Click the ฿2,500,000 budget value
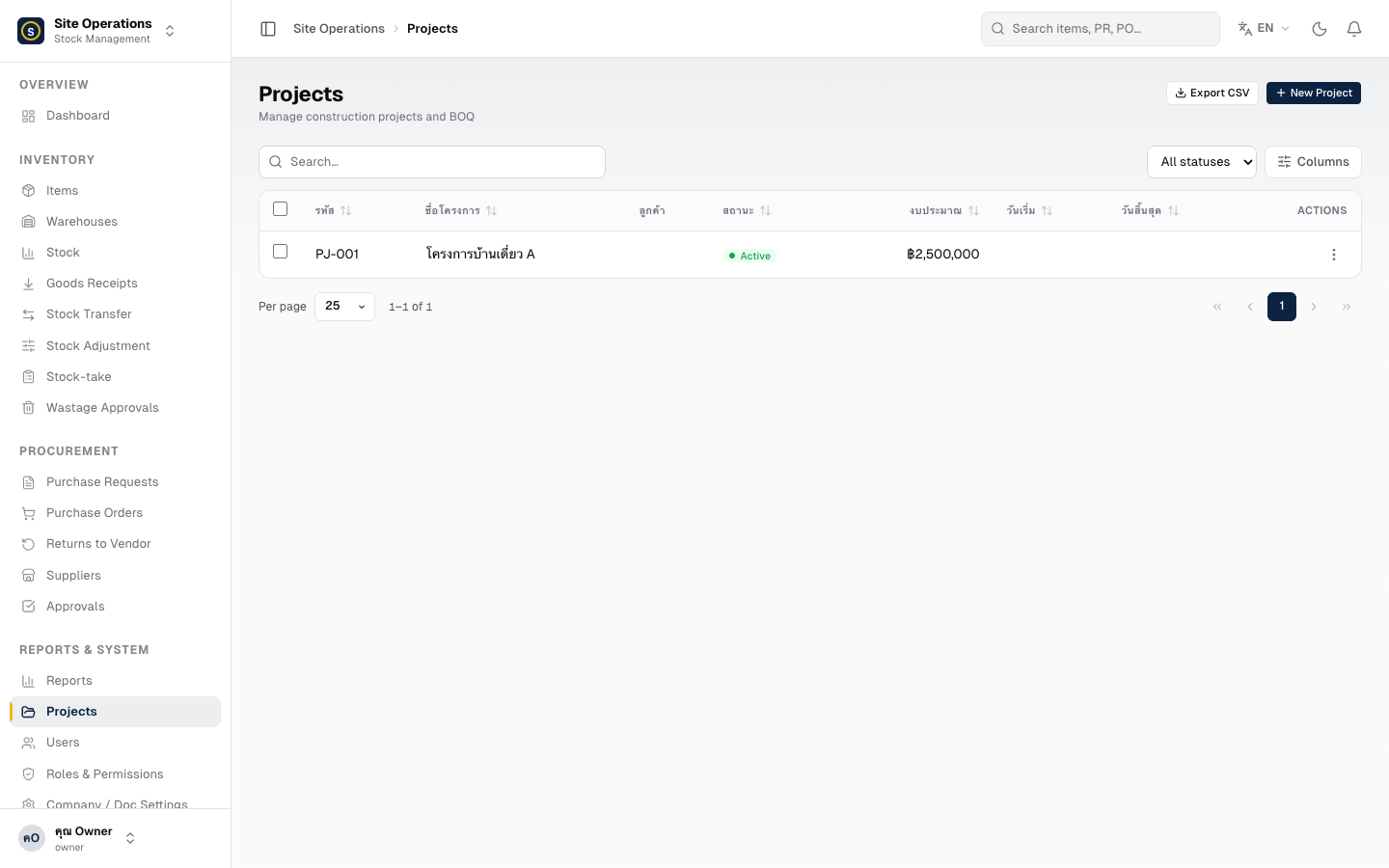 (x=943, y=255)
